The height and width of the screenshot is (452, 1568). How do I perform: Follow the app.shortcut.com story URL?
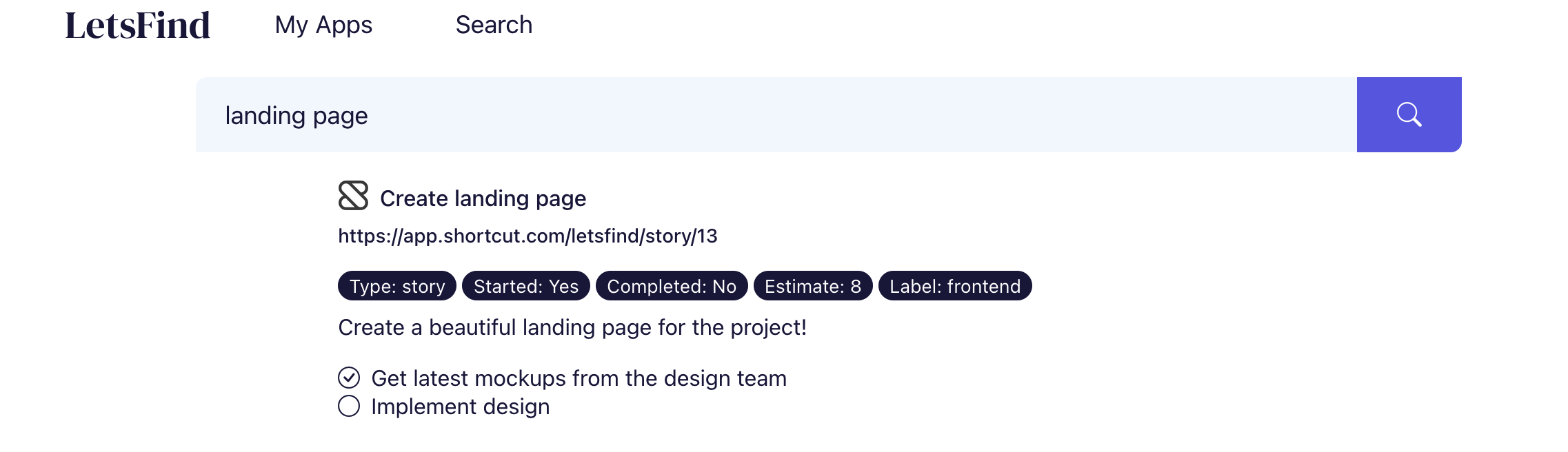528,235
